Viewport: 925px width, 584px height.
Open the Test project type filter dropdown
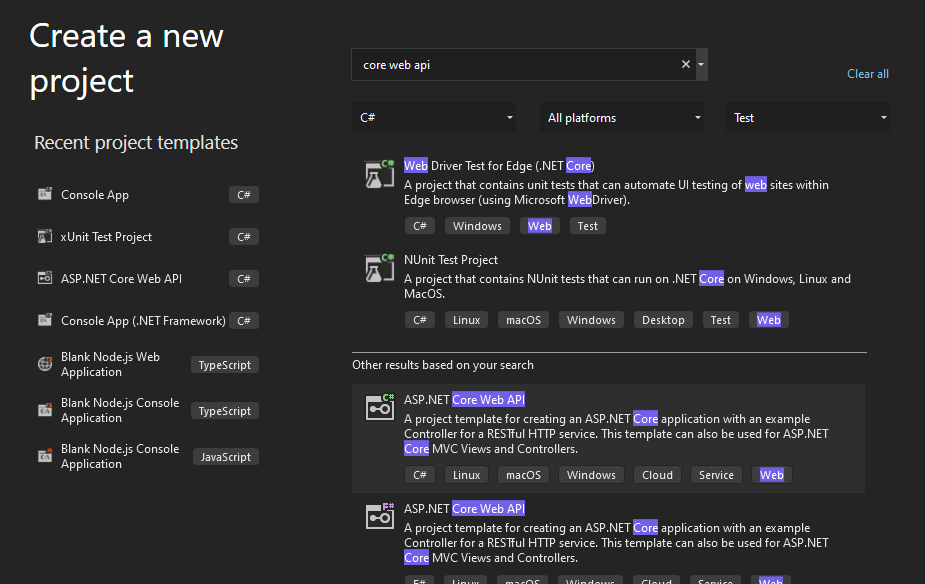click(808, 117)
